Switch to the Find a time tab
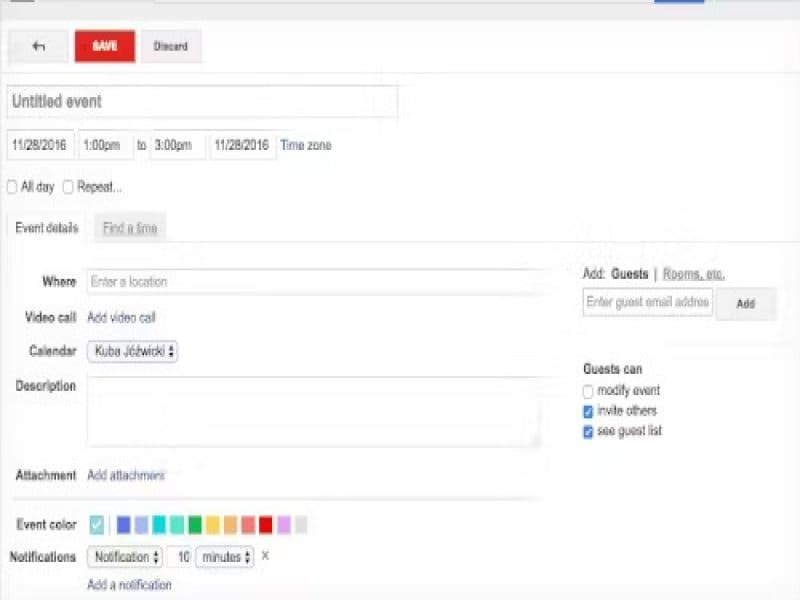The image size is (800, 600). (130, 228)
